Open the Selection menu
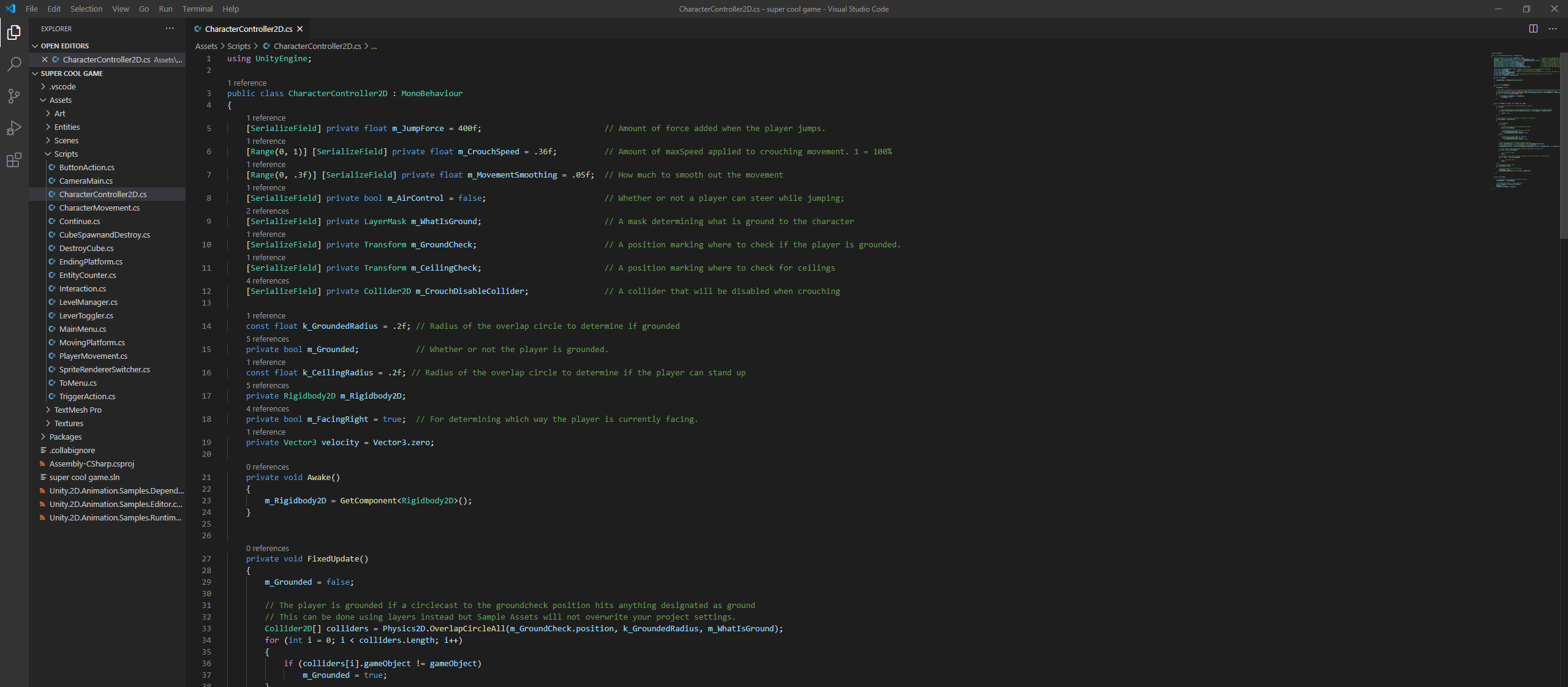Screen dimensions: 1568x687 86,9
